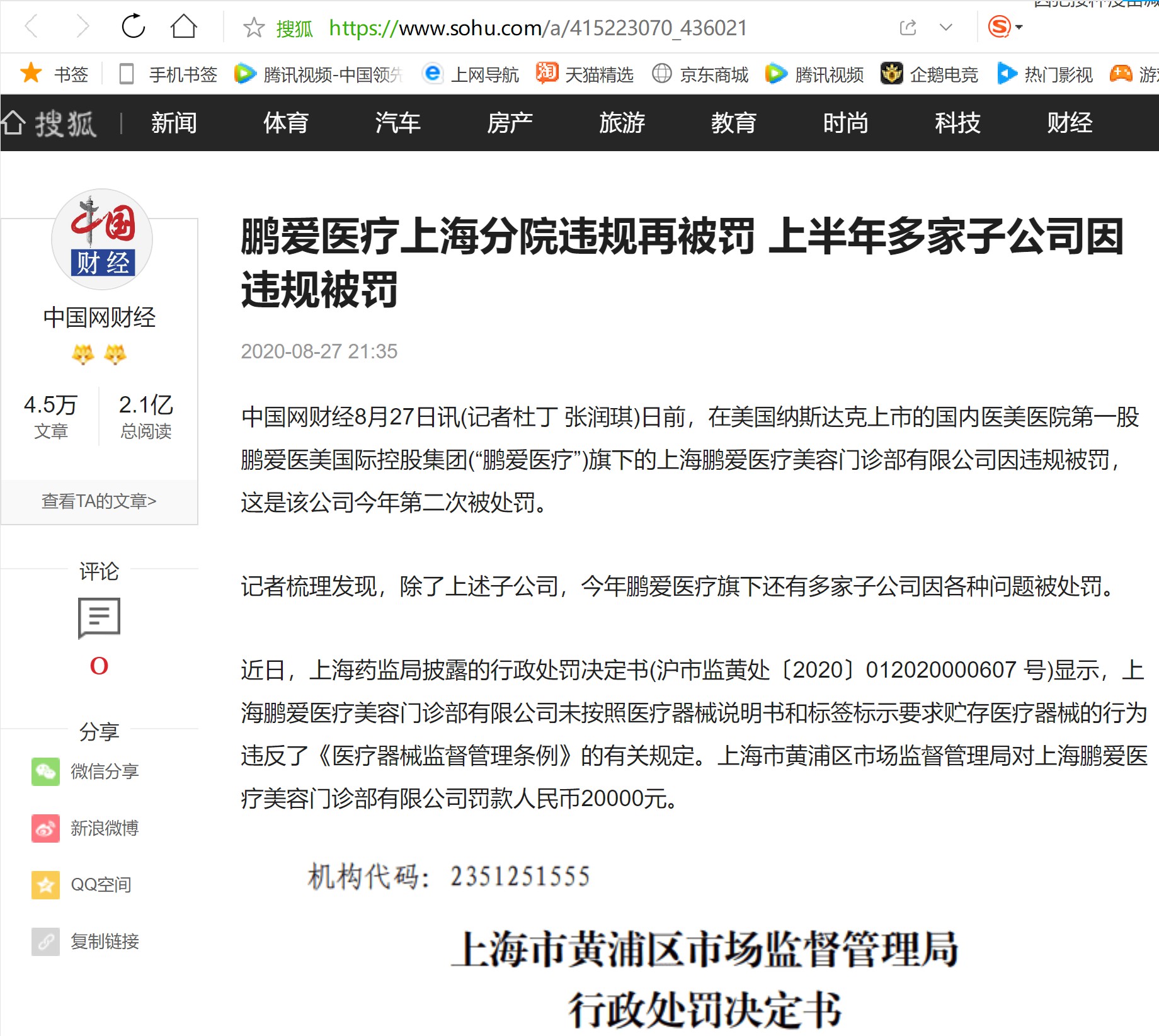Click the comment count 0

99,666
